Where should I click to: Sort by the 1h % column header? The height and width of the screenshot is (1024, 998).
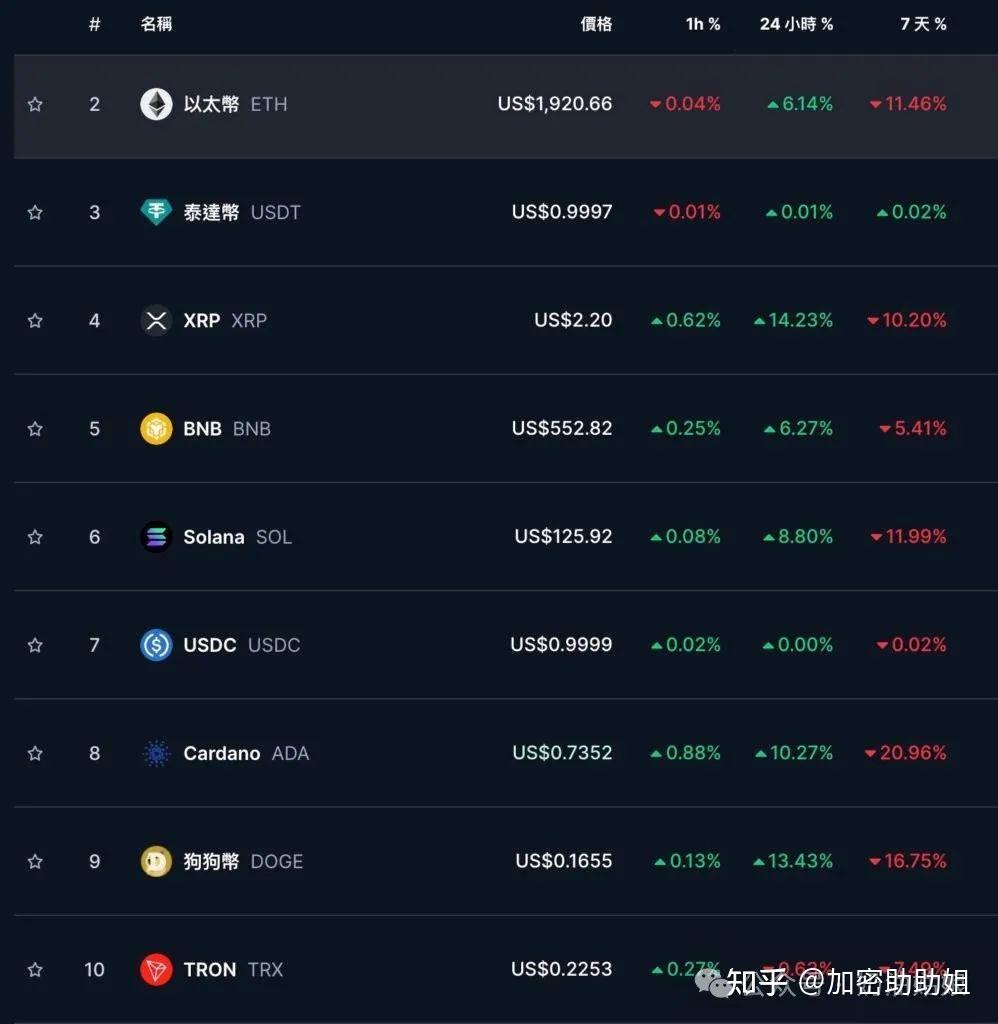tap(703, 24)
